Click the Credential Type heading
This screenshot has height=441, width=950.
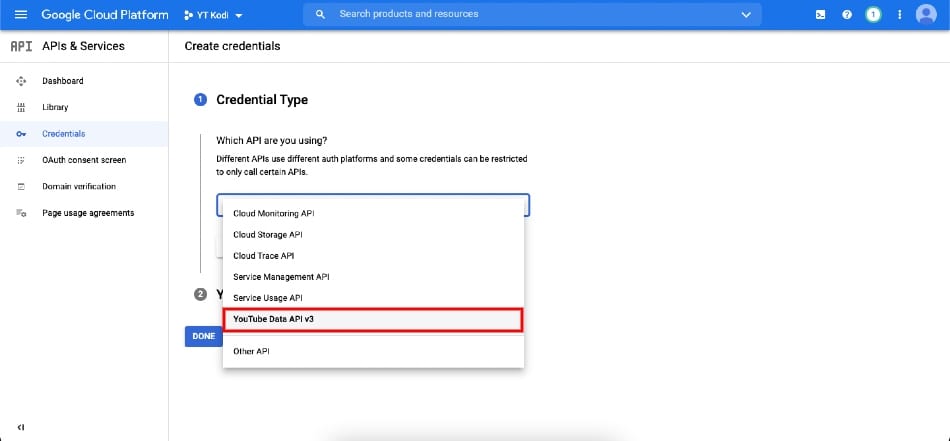(262, 100)
